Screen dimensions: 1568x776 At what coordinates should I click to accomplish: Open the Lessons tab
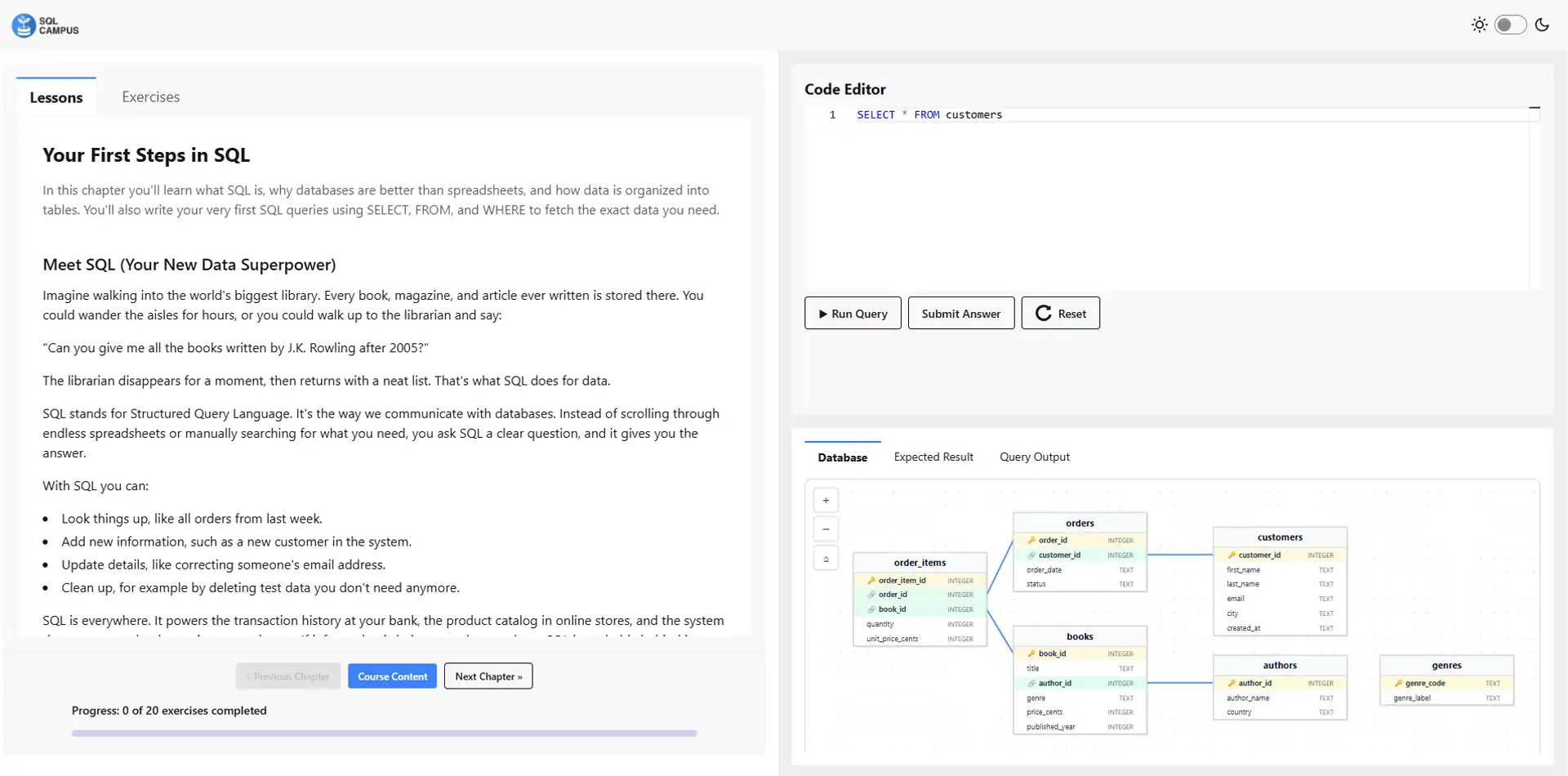pos(56,97)
